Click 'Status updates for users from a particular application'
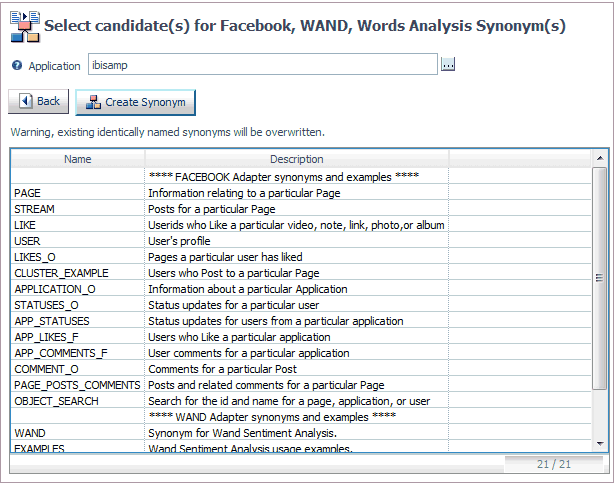614x484 pixels. (x=276, y=321)
